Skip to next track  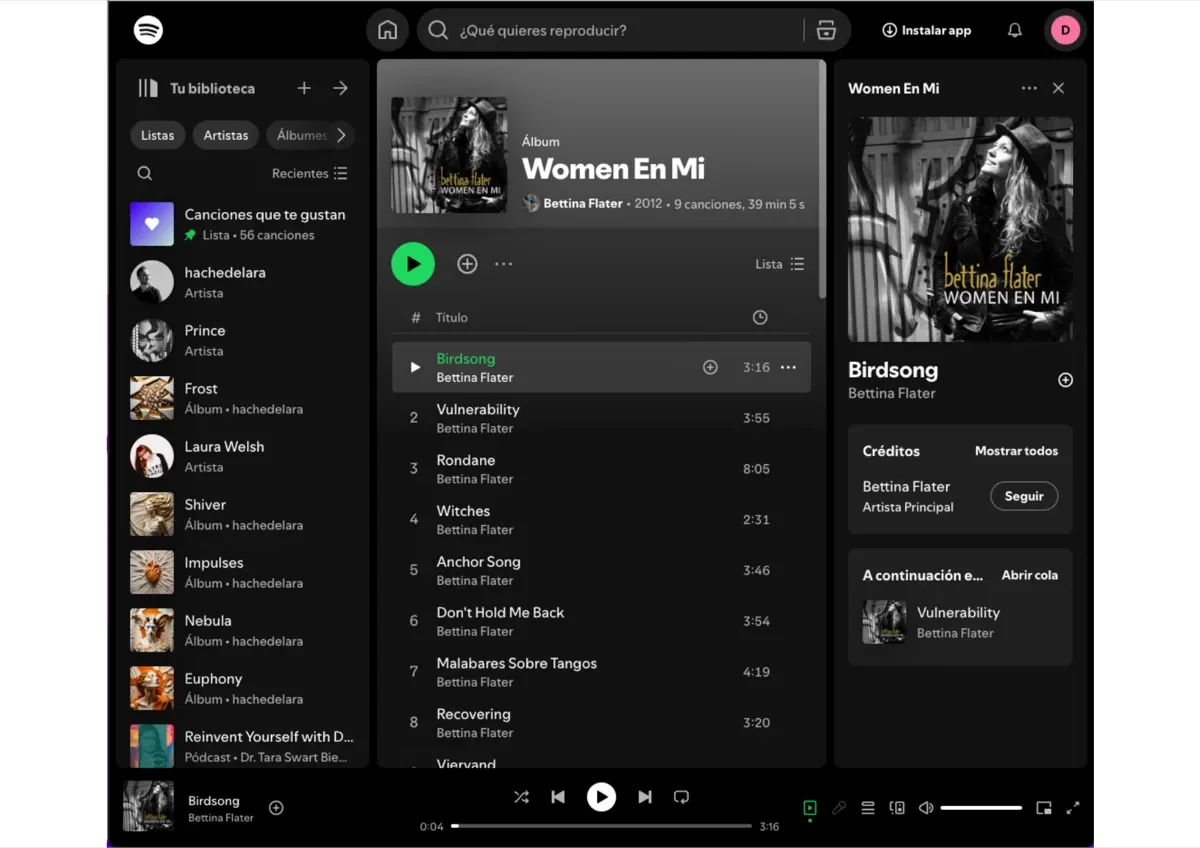pyautogui.click(x=645, y=797)
